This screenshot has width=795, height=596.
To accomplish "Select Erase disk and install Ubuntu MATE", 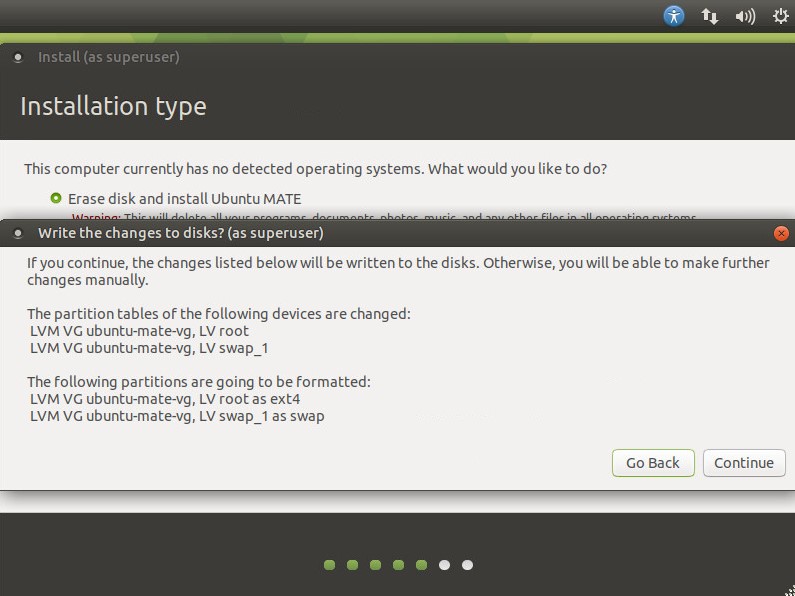I will [x=57, y=198].
